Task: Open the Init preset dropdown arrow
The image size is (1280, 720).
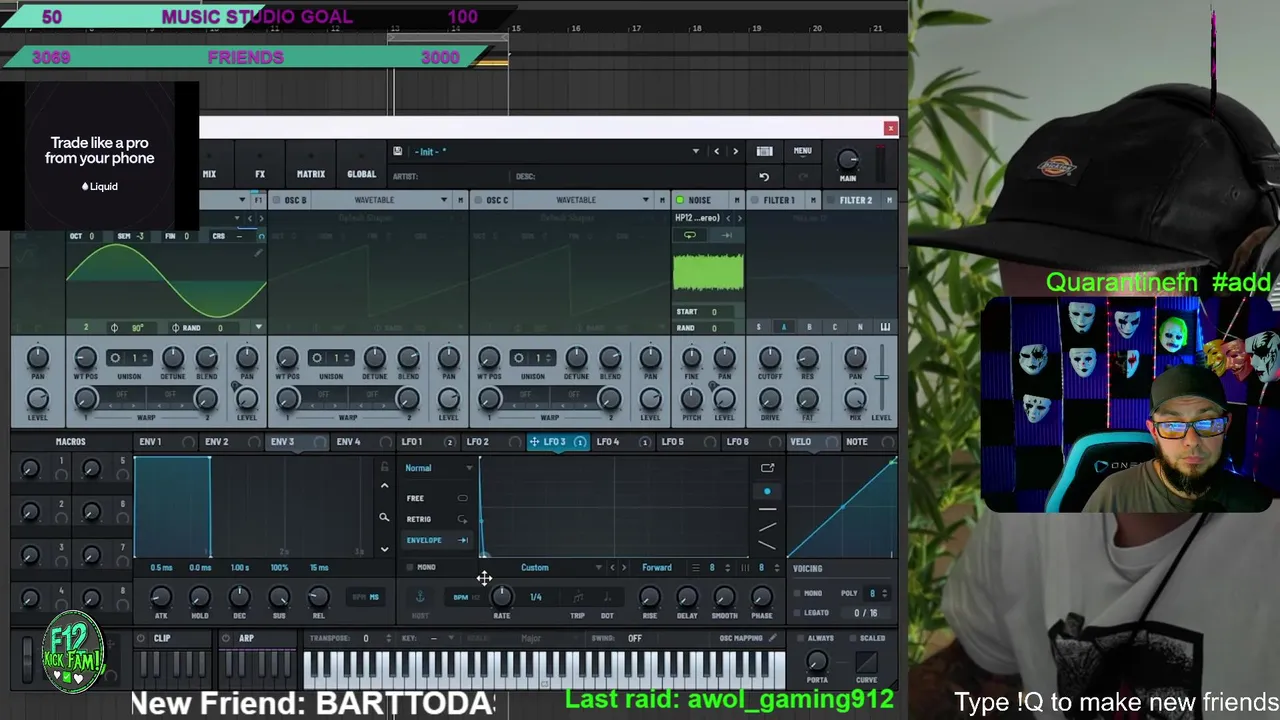Action: (696, 151)
